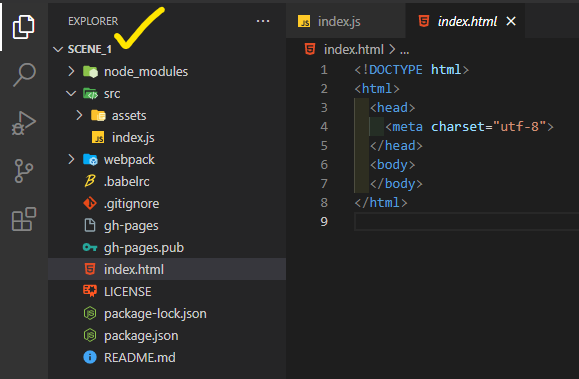Click the git icon beside .gitignore
The image size is (579, 379).
(x=90, y=203)
